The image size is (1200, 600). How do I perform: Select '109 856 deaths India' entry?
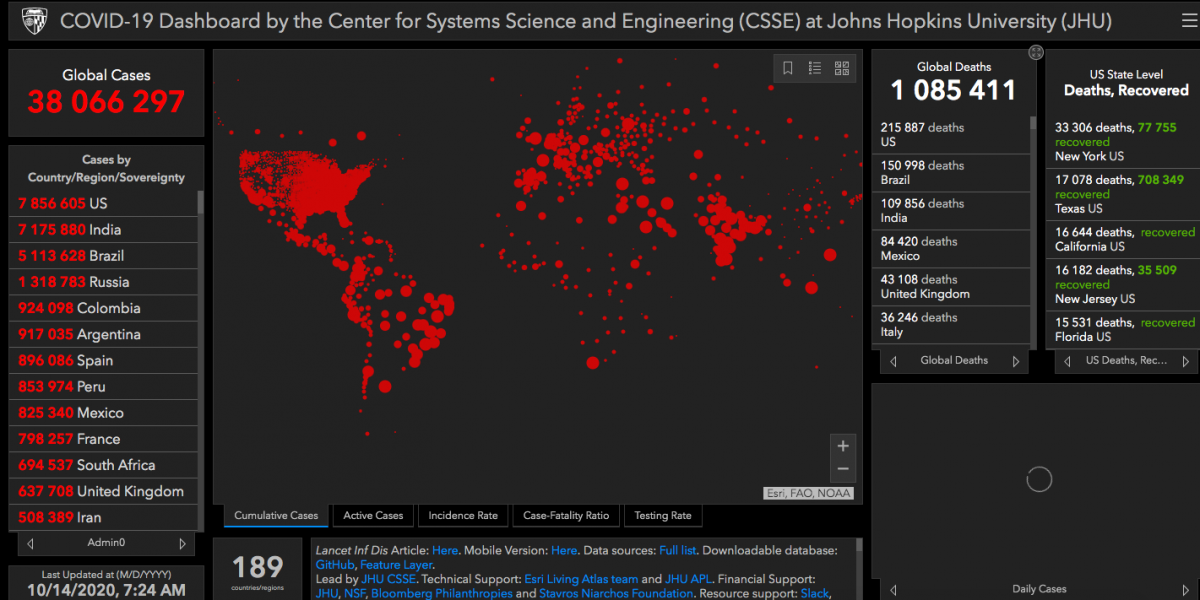(952, 211)
